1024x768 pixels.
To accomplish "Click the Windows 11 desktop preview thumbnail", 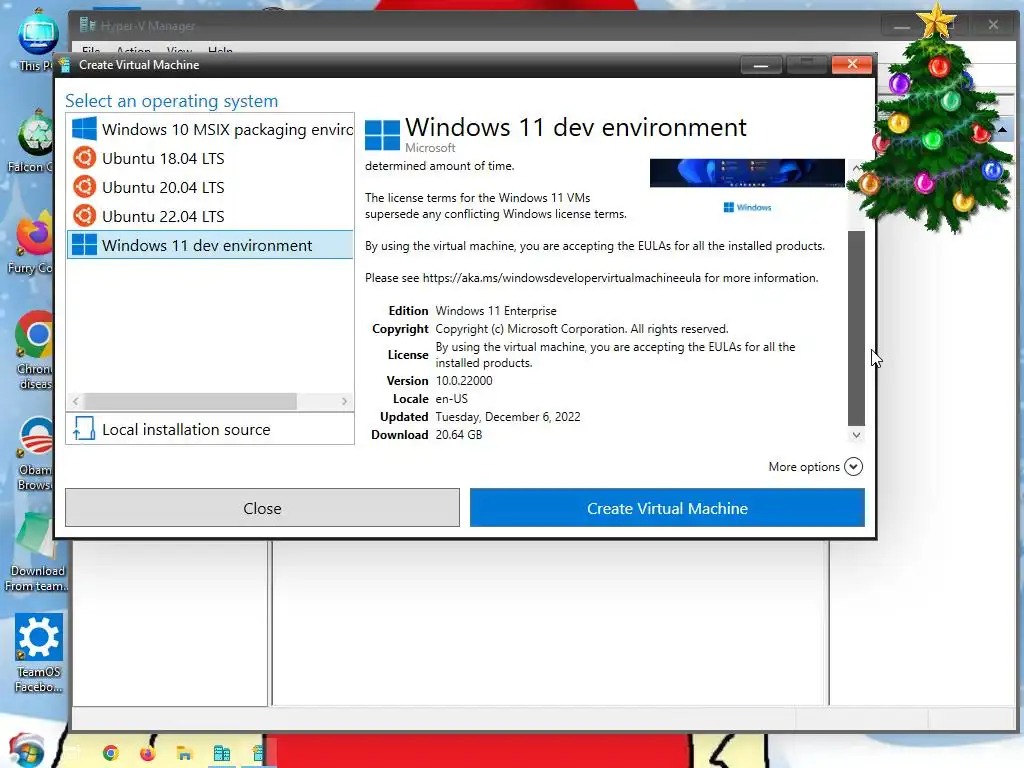I will (747, 172).
